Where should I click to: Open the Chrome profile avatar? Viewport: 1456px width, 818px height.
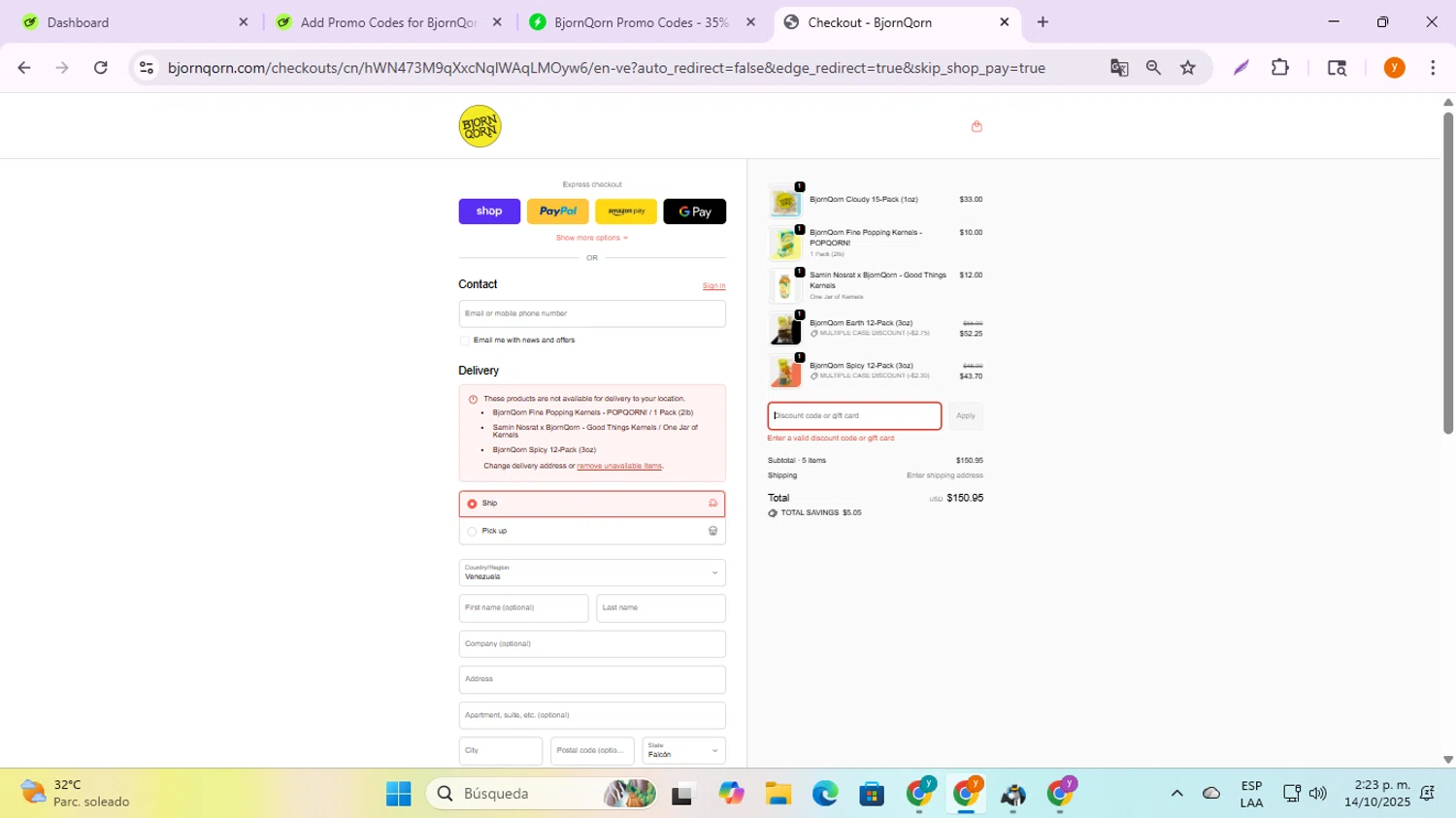click(x=1394, y=68)
